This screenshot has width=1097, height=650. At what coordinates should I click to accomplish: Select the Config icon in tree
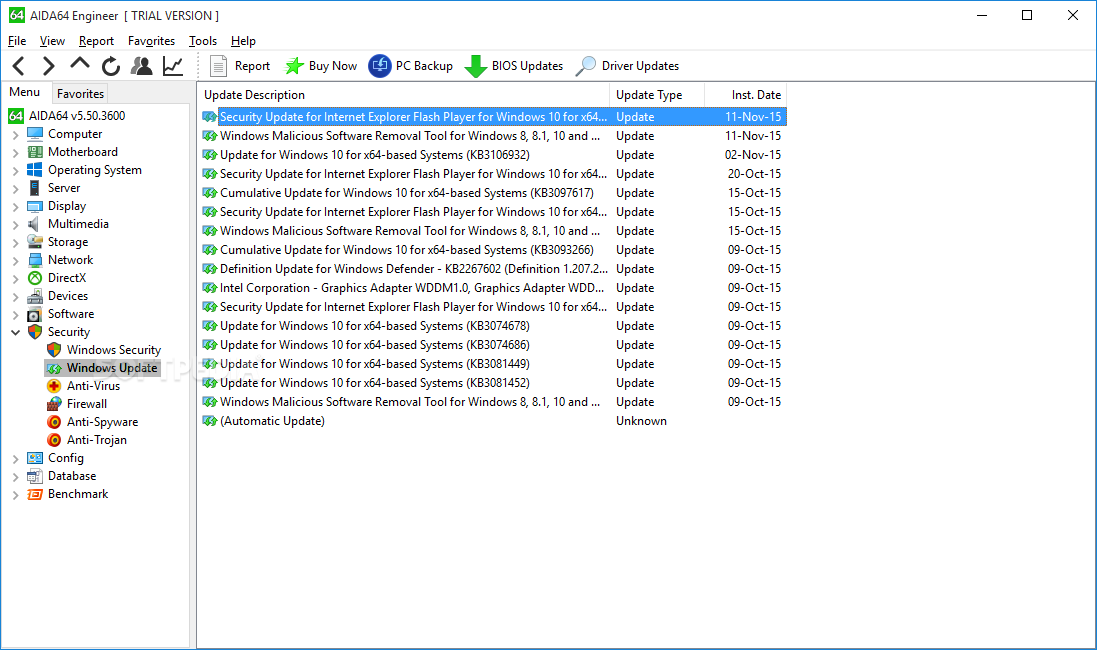tap(34, 458)
